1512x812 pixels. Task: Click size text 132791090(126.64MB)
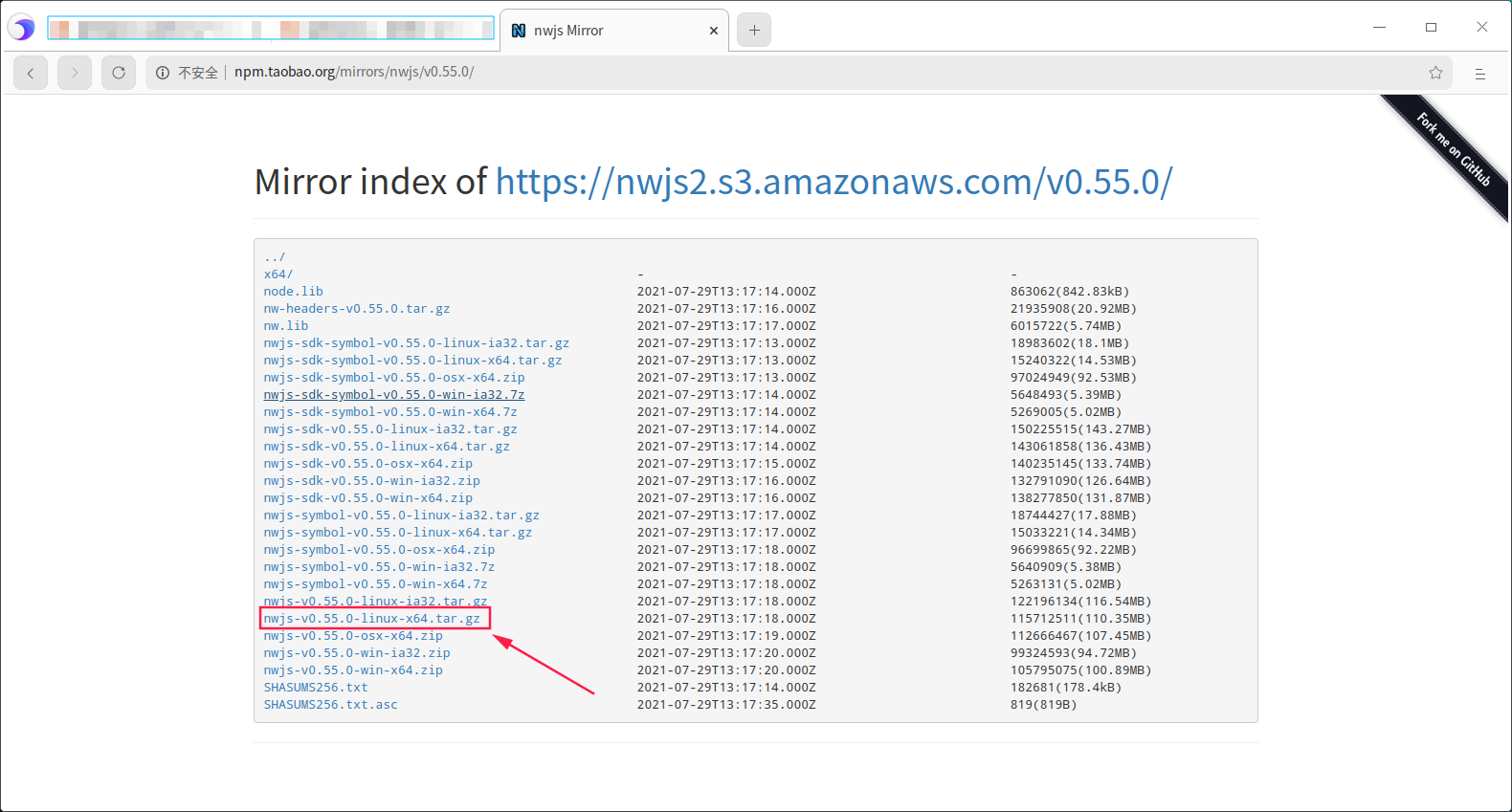click(1081, 480)
